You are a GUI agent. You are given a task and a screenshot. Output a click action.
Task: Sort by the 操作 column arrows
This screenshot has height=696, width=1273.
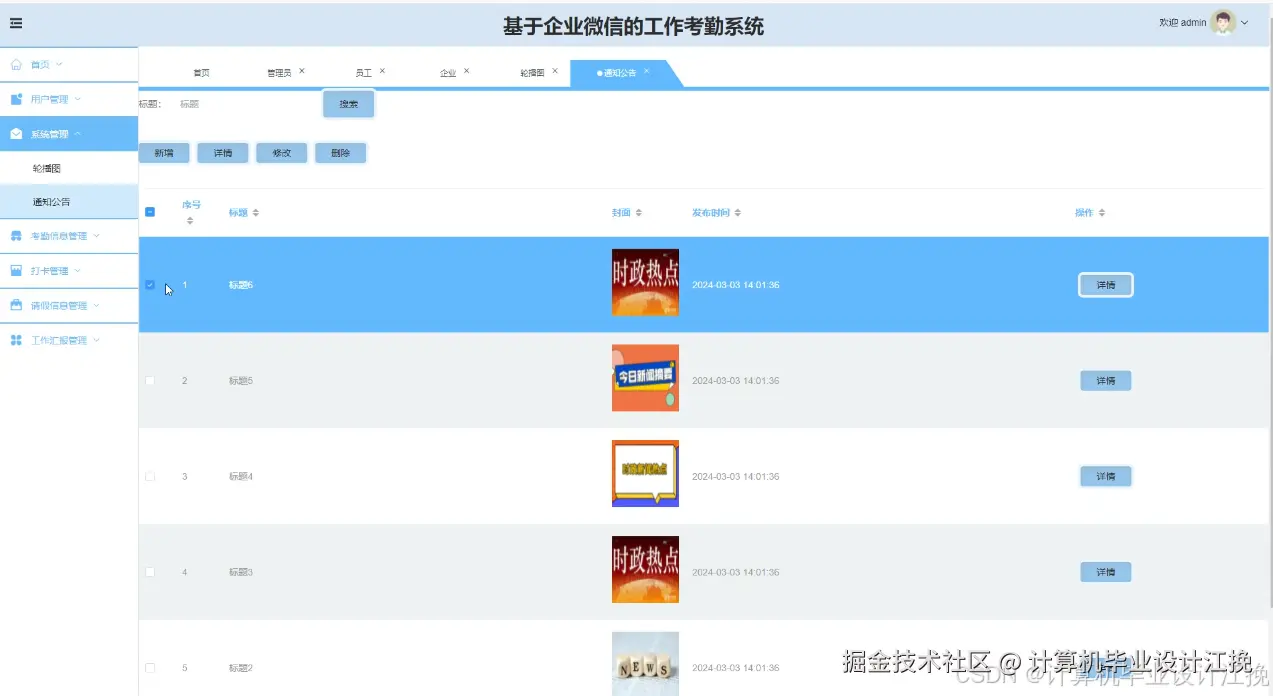(1101, 213)
